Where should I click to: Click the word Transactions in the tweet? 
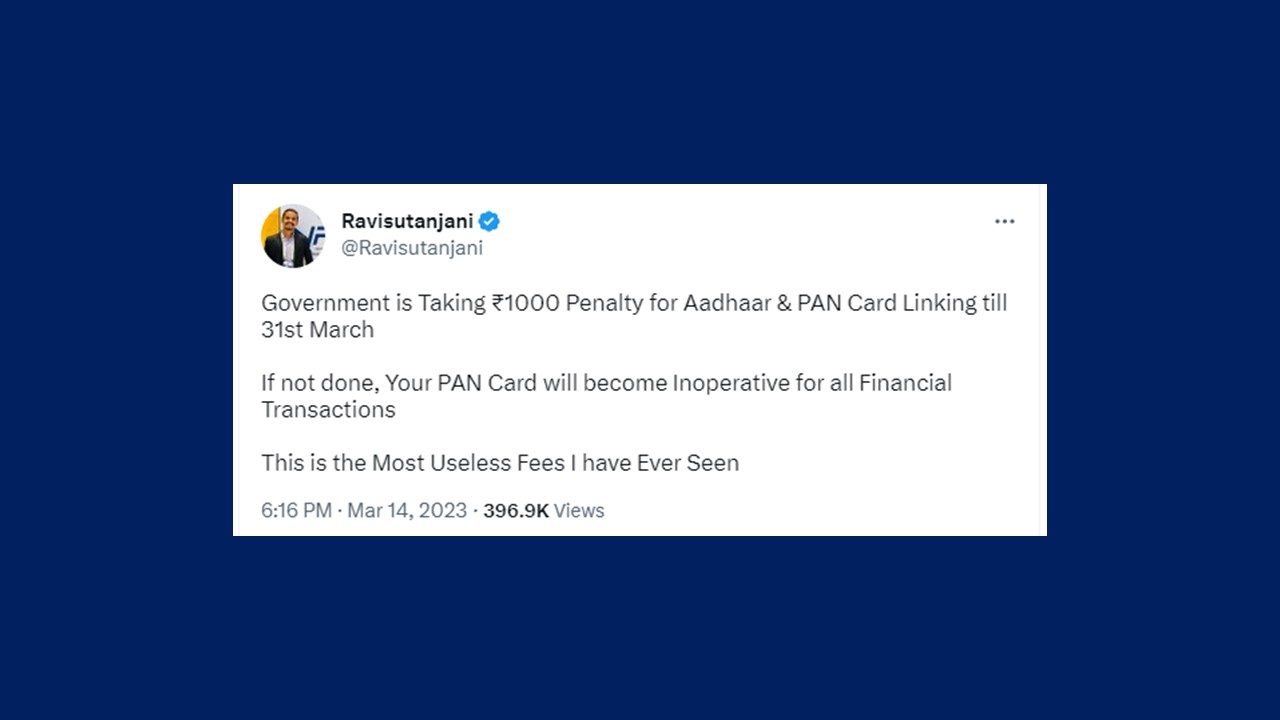[328, 409]
